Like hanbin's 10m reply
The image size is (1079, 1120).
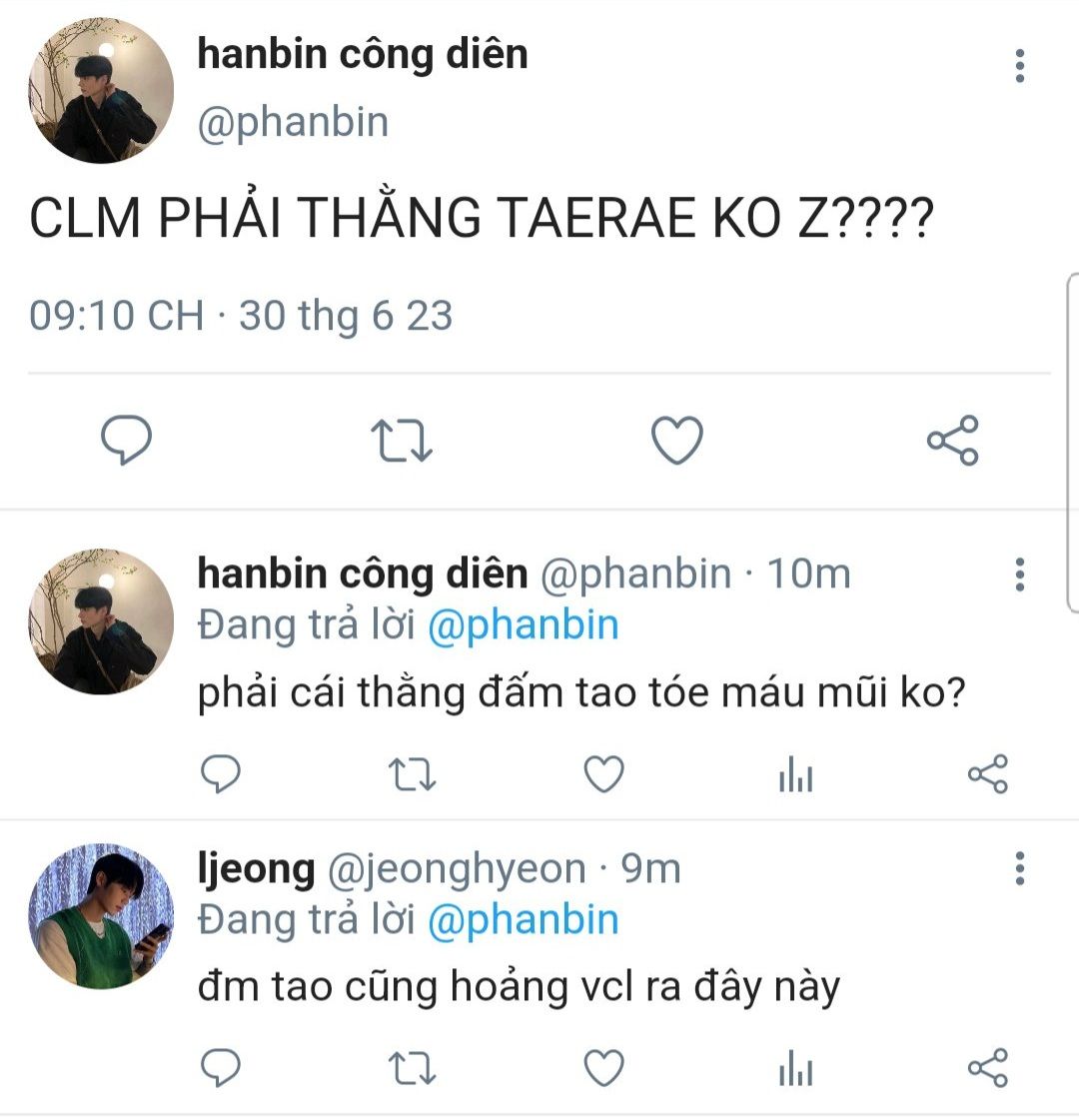(x=604, y=773)
